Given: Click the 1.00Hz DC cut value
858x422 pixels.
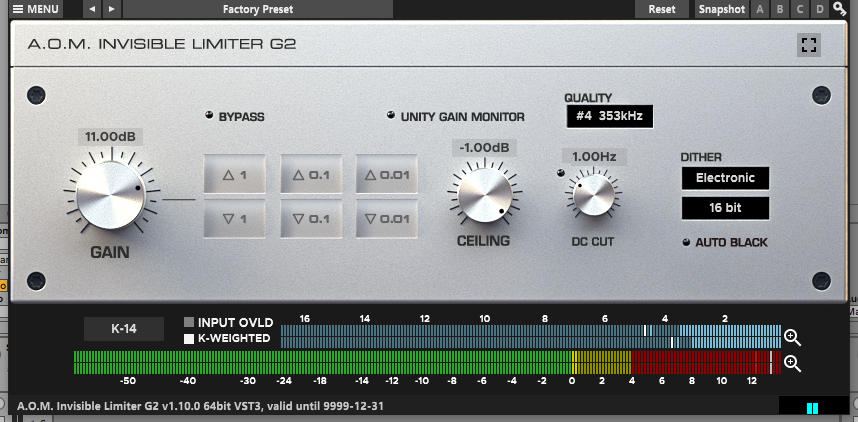Looking at the screenshot, I should pyautogui.click(x=594, y=157).
